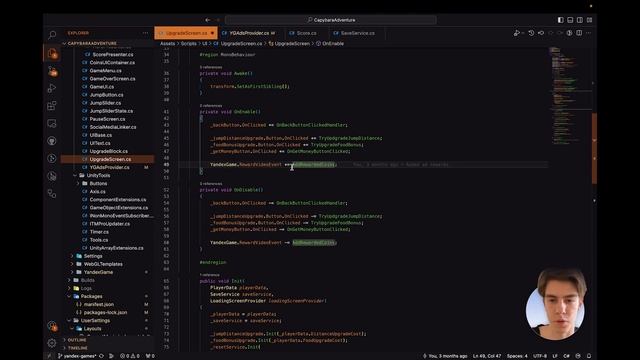The height and width of the screenshot is (360, 640).
Task: Open Explorer Views and More Actions ellipsis
Action: pyautogui.click(x=145, y=33)
